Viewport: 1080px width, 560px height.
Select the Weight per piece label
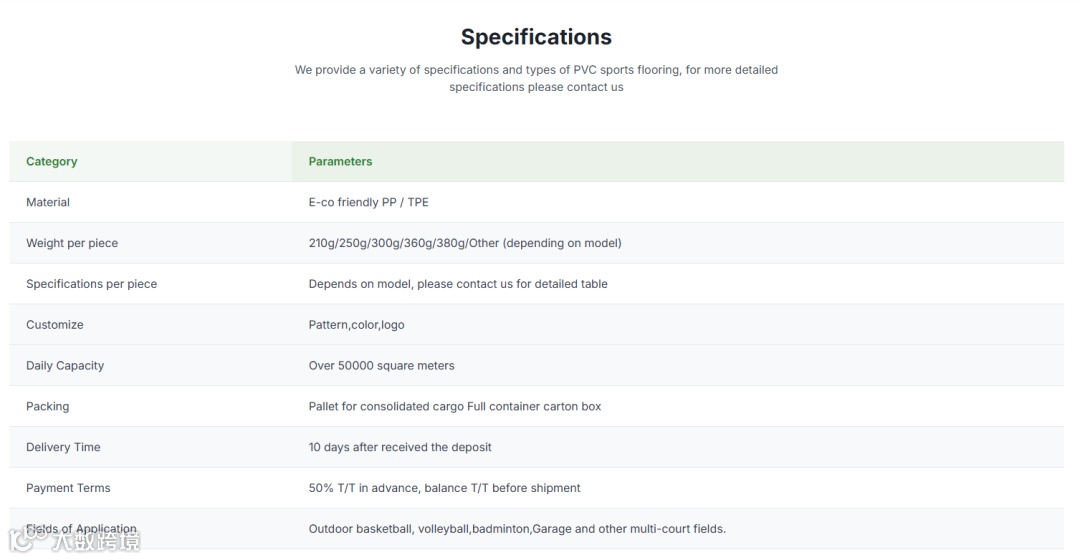72,243
